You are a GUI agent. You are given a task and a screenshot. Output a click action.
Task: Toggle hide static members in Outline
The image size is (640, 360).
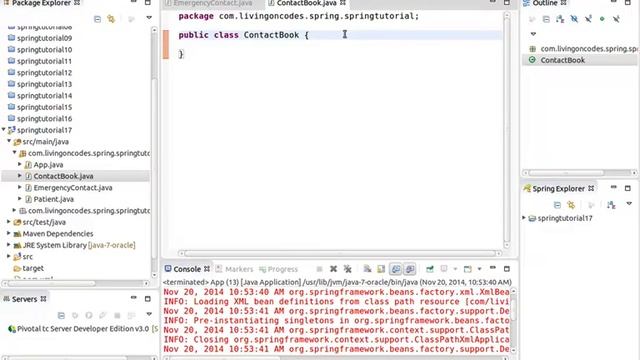point(588,19)
